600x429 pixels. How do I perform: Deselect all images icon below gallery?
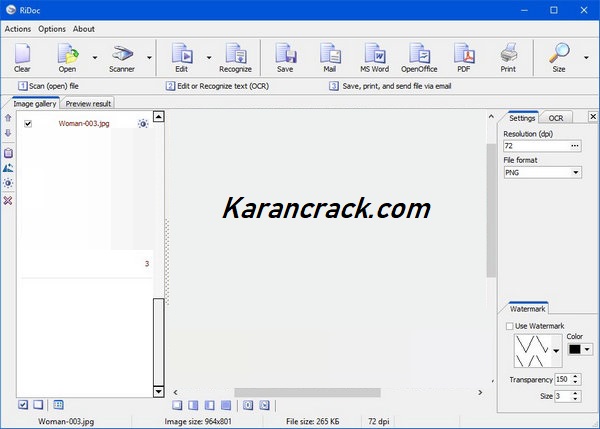tap(38, 405)
